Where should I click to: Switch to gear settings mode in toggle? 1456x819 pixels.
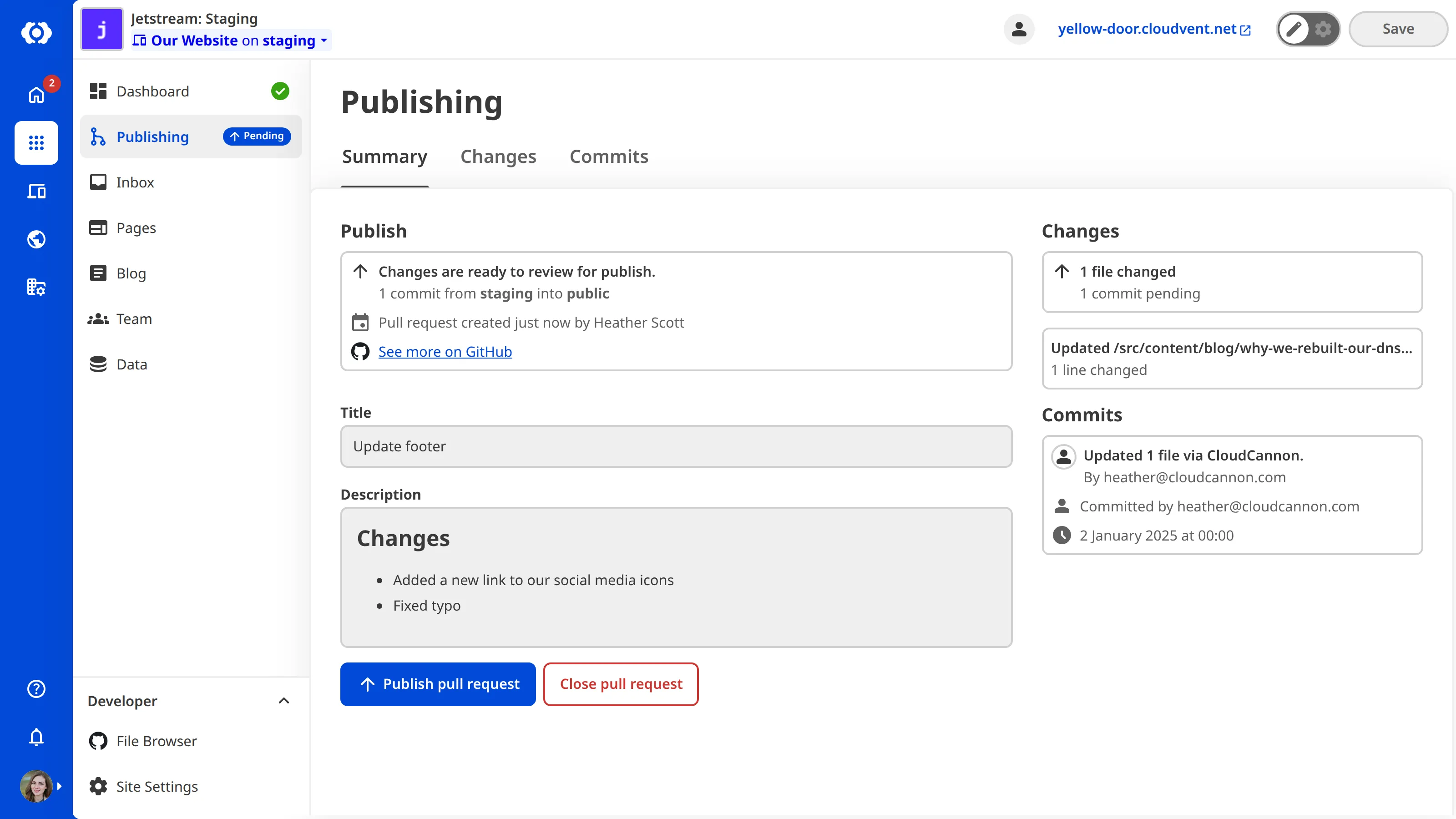pyautogui.click(x=1323, y=29)
